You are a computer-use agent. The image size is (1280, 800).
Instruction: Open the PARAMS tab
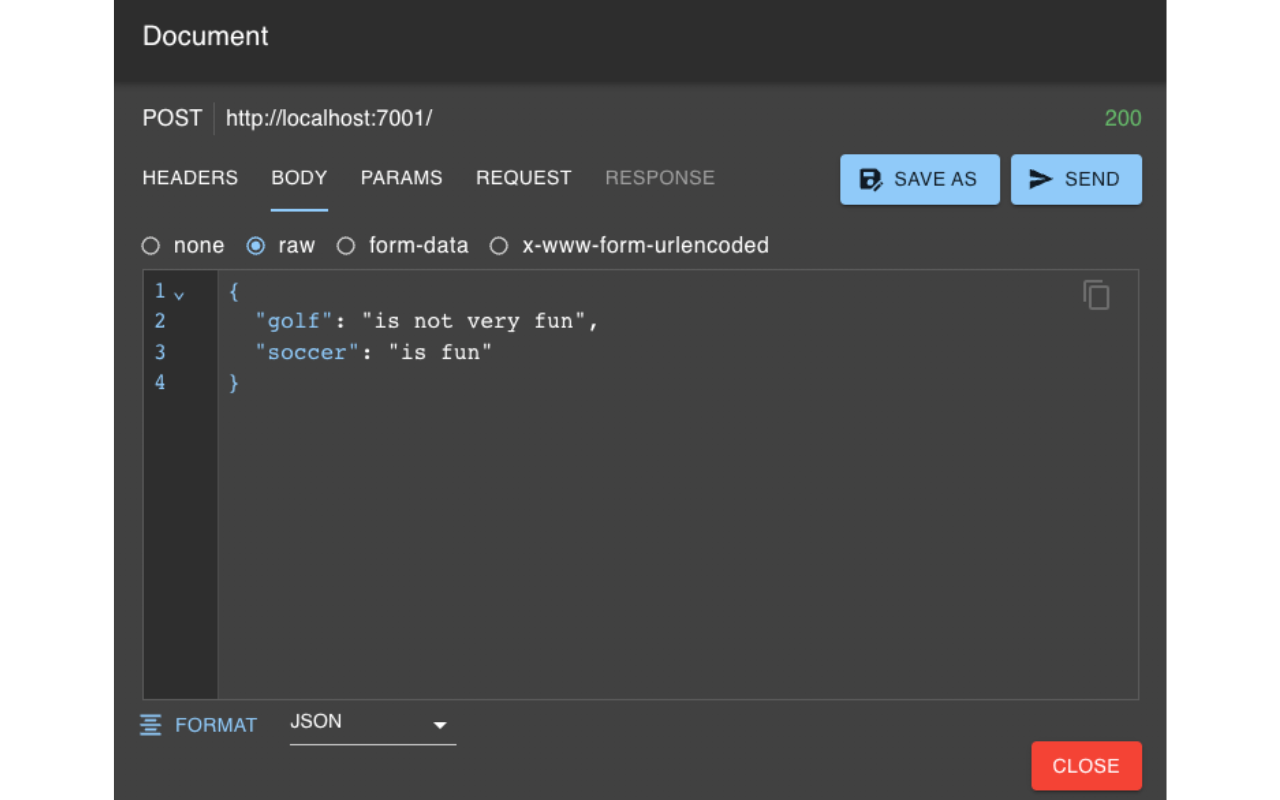tap(401, 178)
